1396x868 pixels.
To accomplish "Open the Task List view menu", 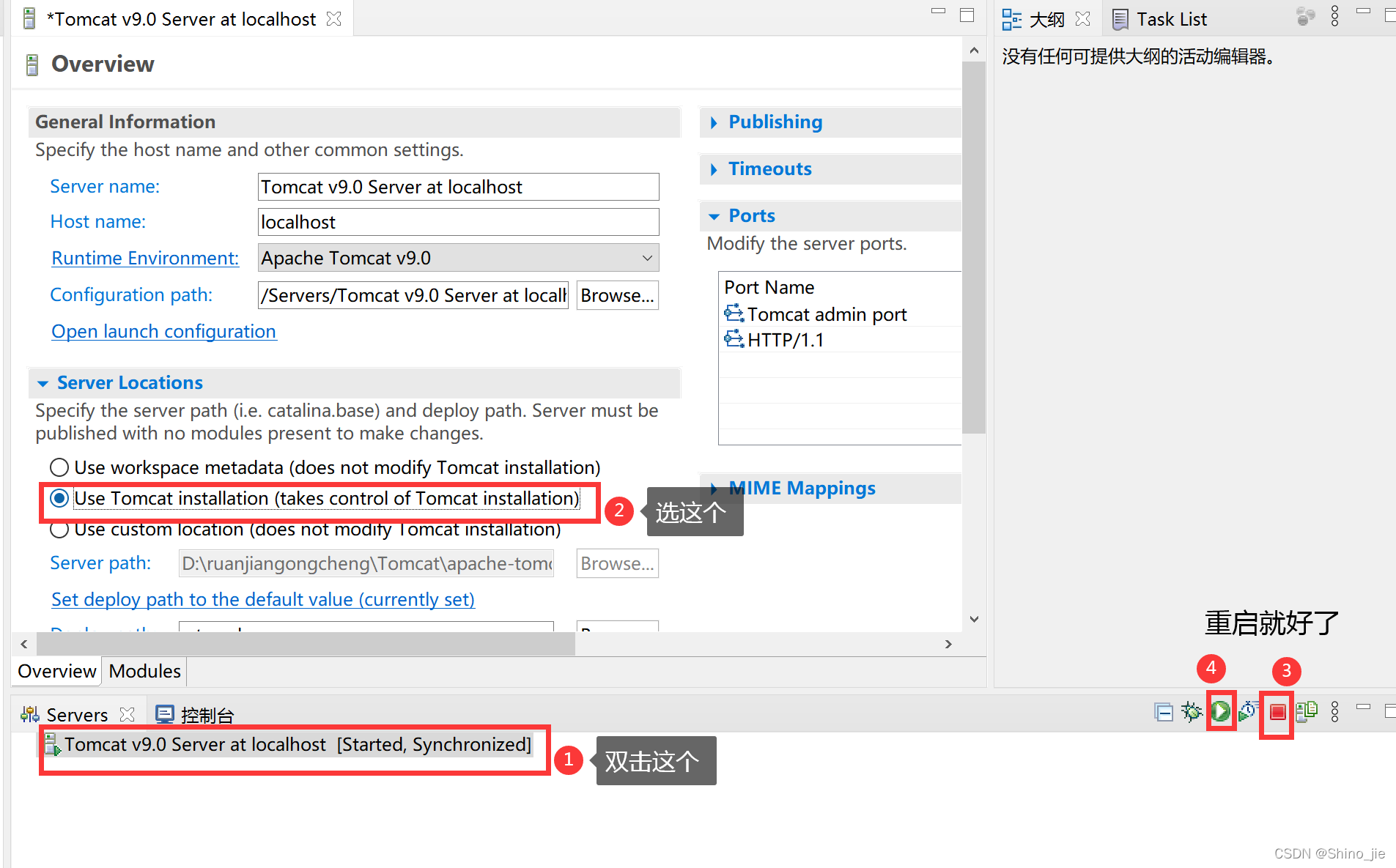I will [x=1334, y=17].
